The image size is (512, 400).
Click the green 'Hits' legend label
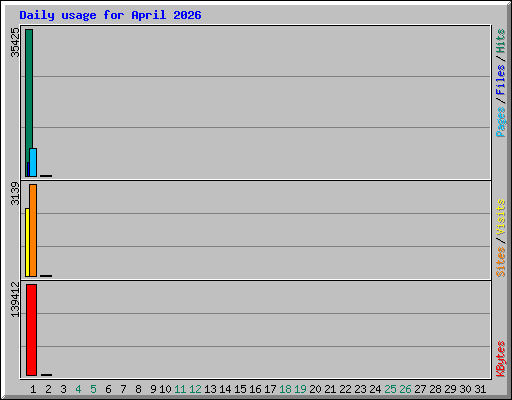[x=501, y=41]
